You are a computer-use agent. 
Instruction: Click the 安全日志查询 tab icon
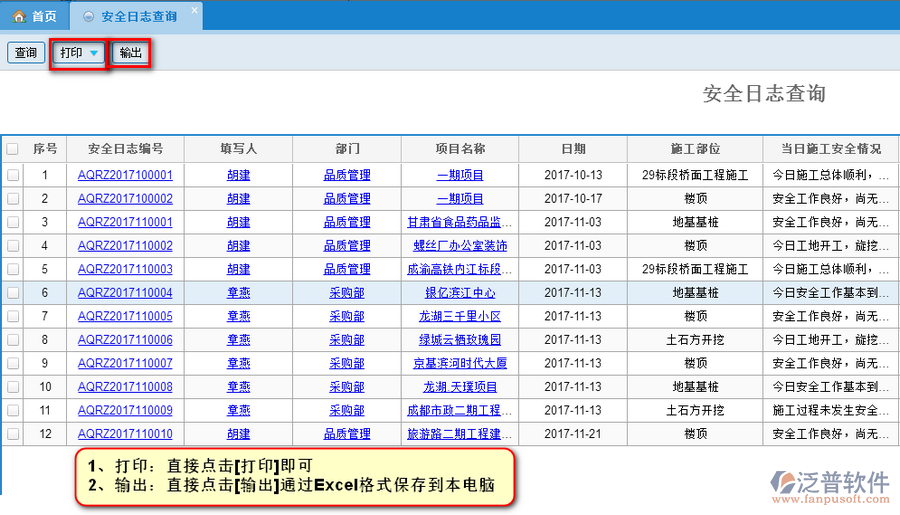tap(88, 17)
